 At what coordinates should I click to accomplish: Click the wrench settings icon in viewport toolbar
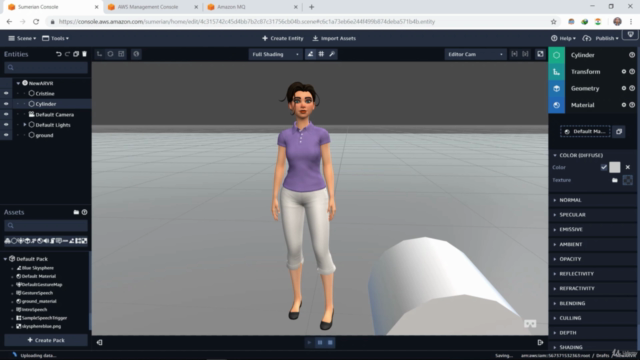[x=332, y=54]
